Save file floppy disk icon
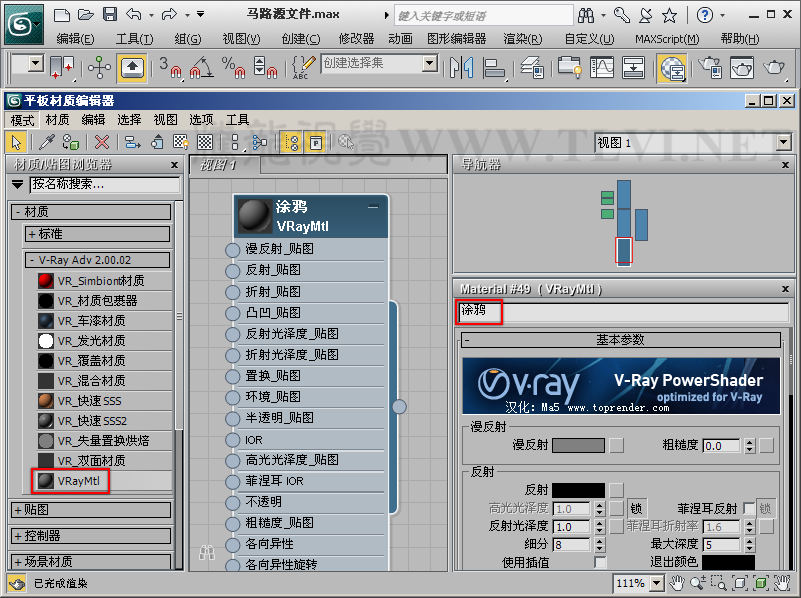The image size is (801, 598). pyautogui.click(x=110, y=14)
